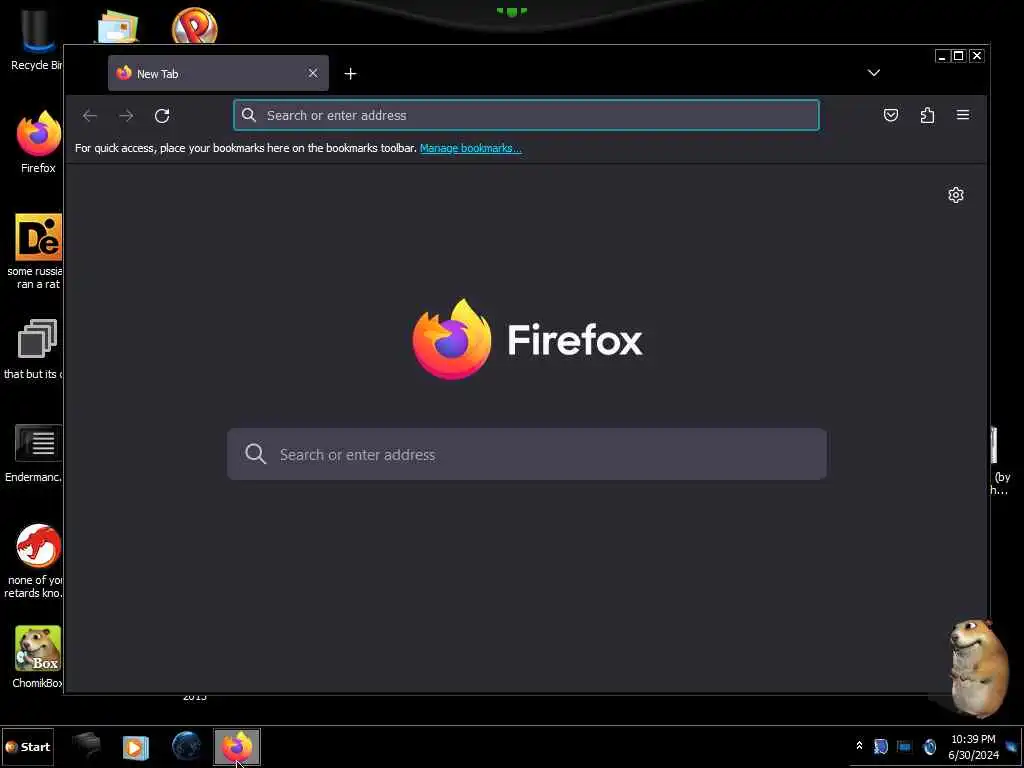Click the network tray icon

point(904,746)
